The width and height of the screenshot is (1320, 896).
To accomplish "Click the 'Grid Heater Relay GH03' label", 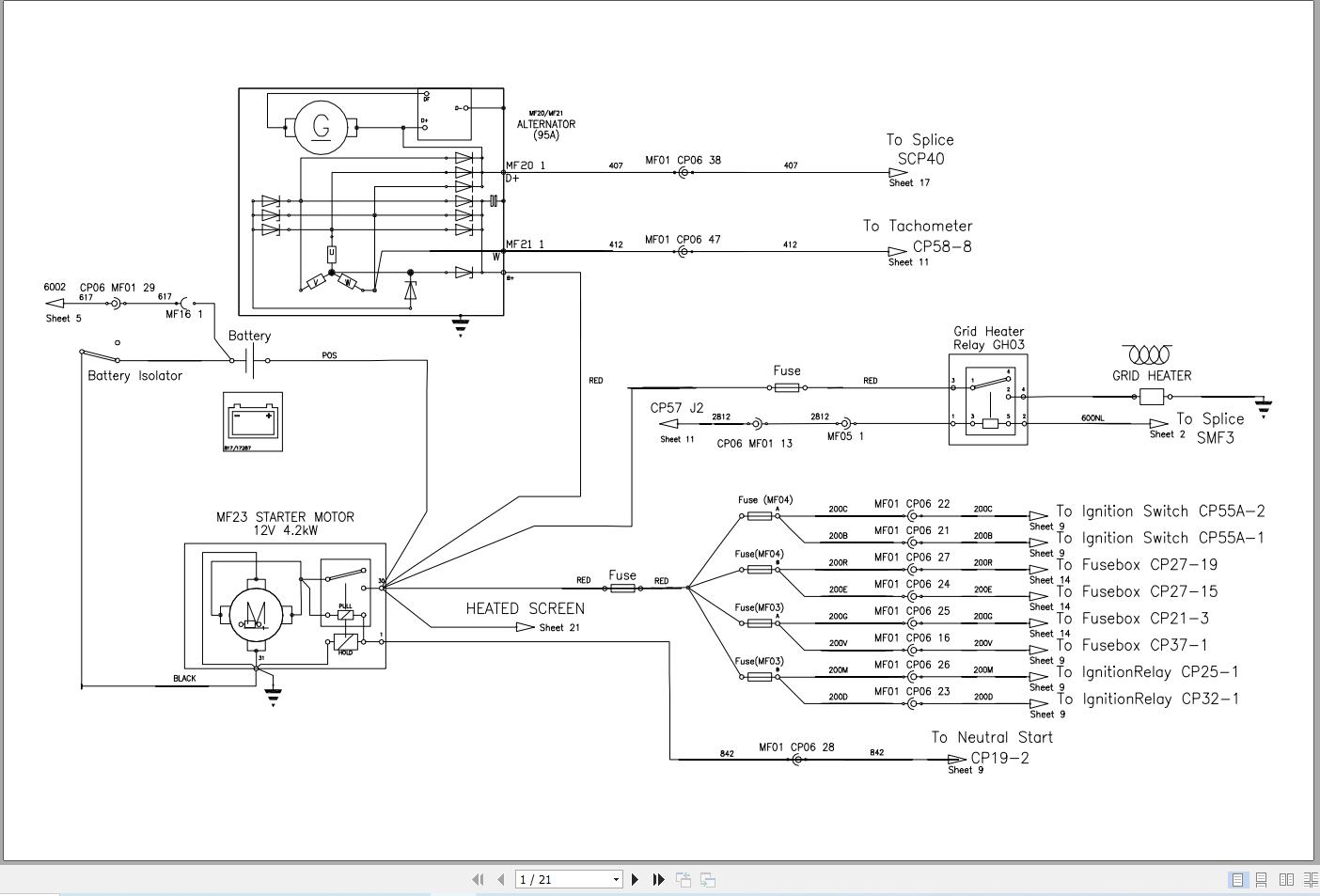I will click(989, 338).
